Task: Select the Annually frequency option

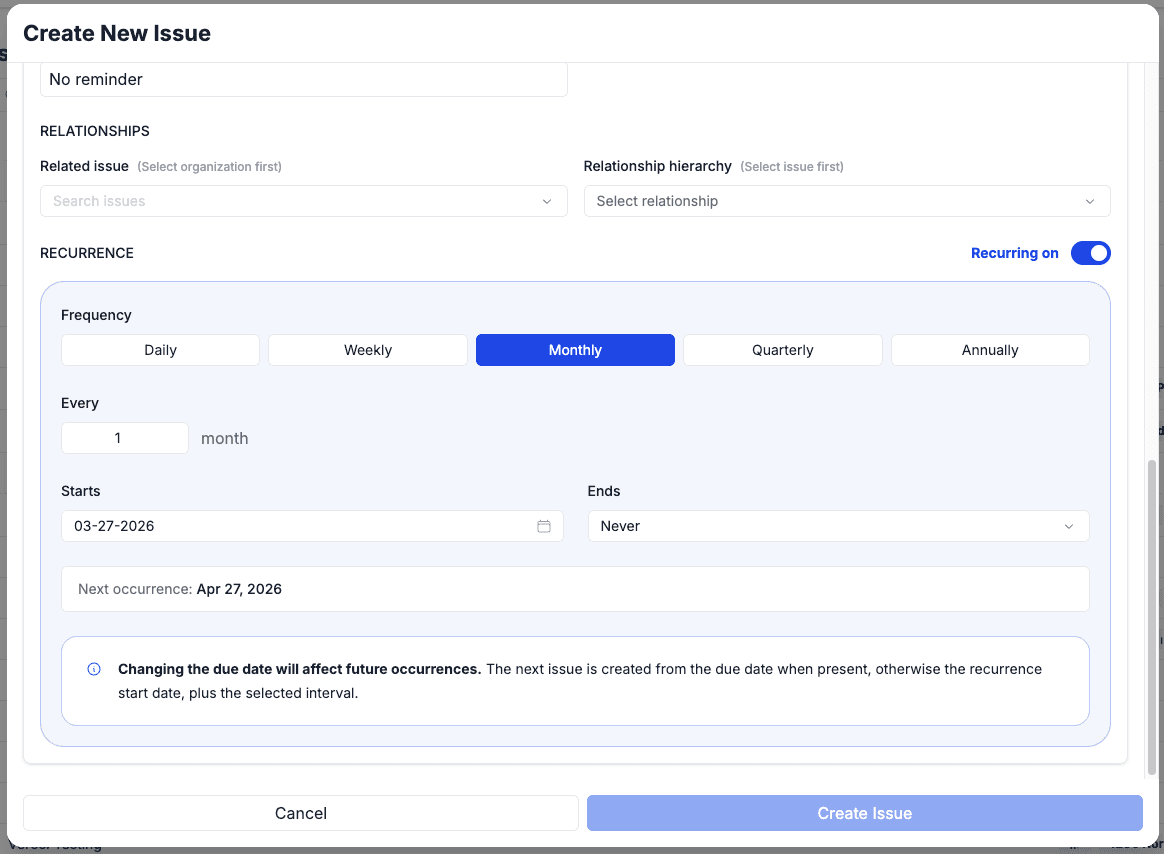Action: coord(989,349)
